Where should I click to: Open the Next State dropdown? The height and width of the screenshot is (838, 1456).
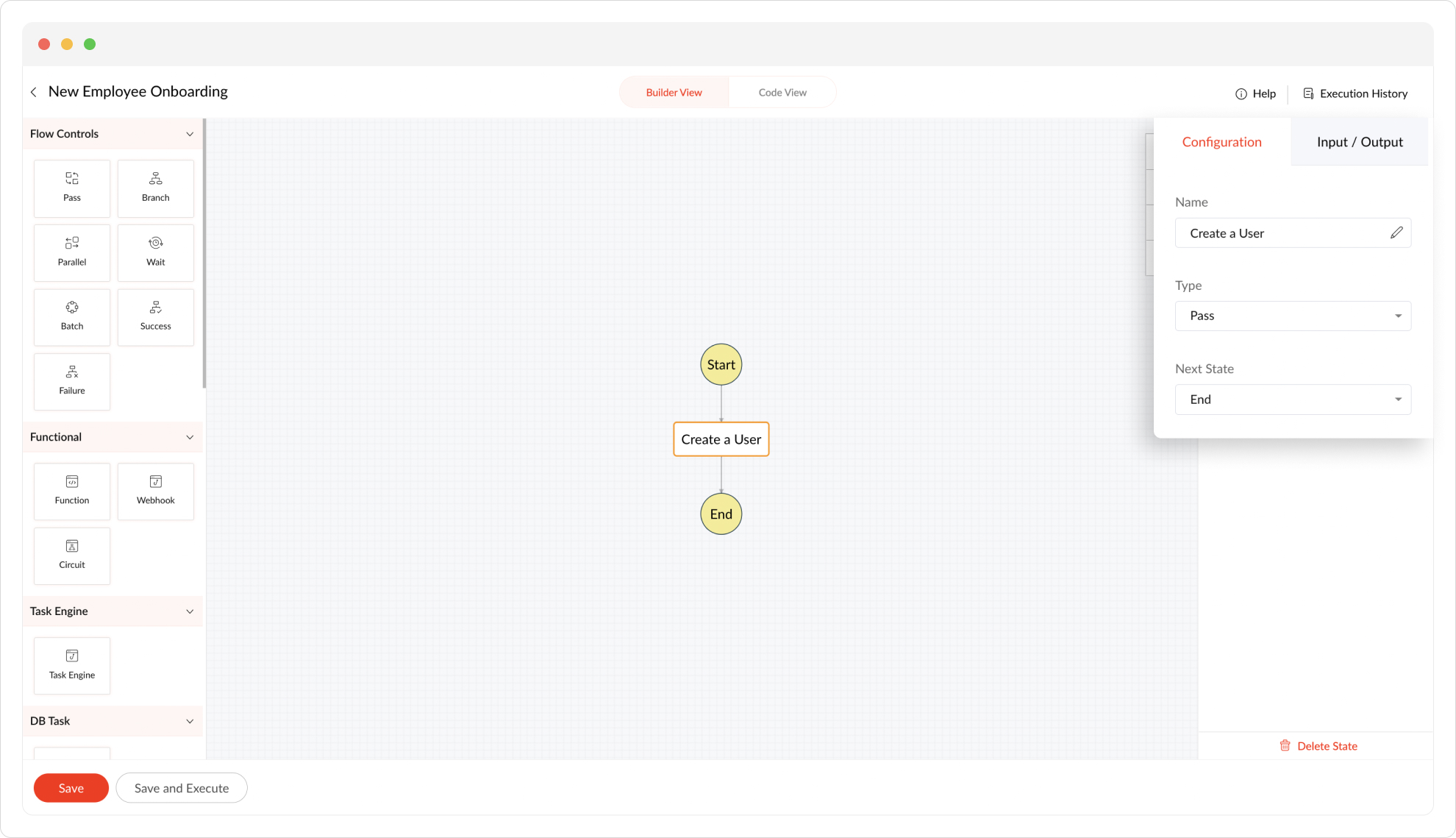(1292, 400)
